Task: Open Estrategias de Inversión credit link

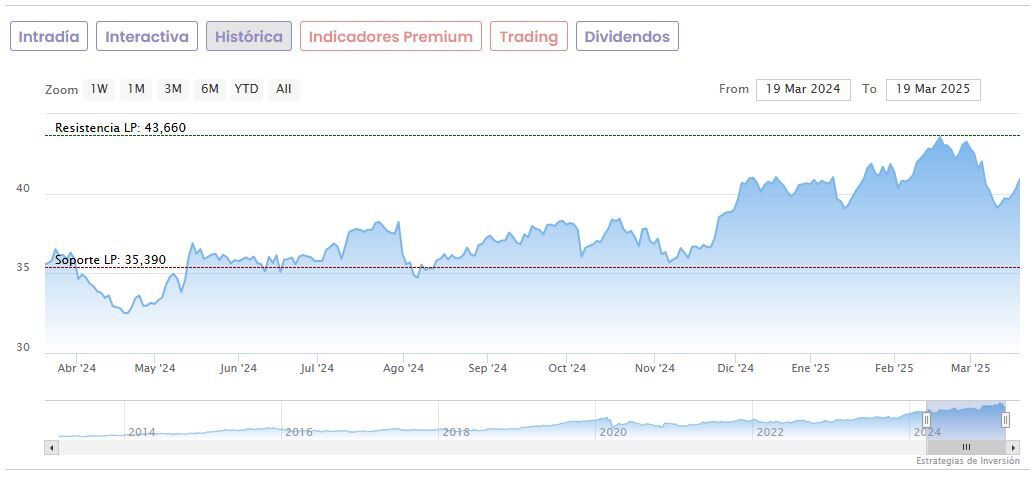Action: [967, 461]
